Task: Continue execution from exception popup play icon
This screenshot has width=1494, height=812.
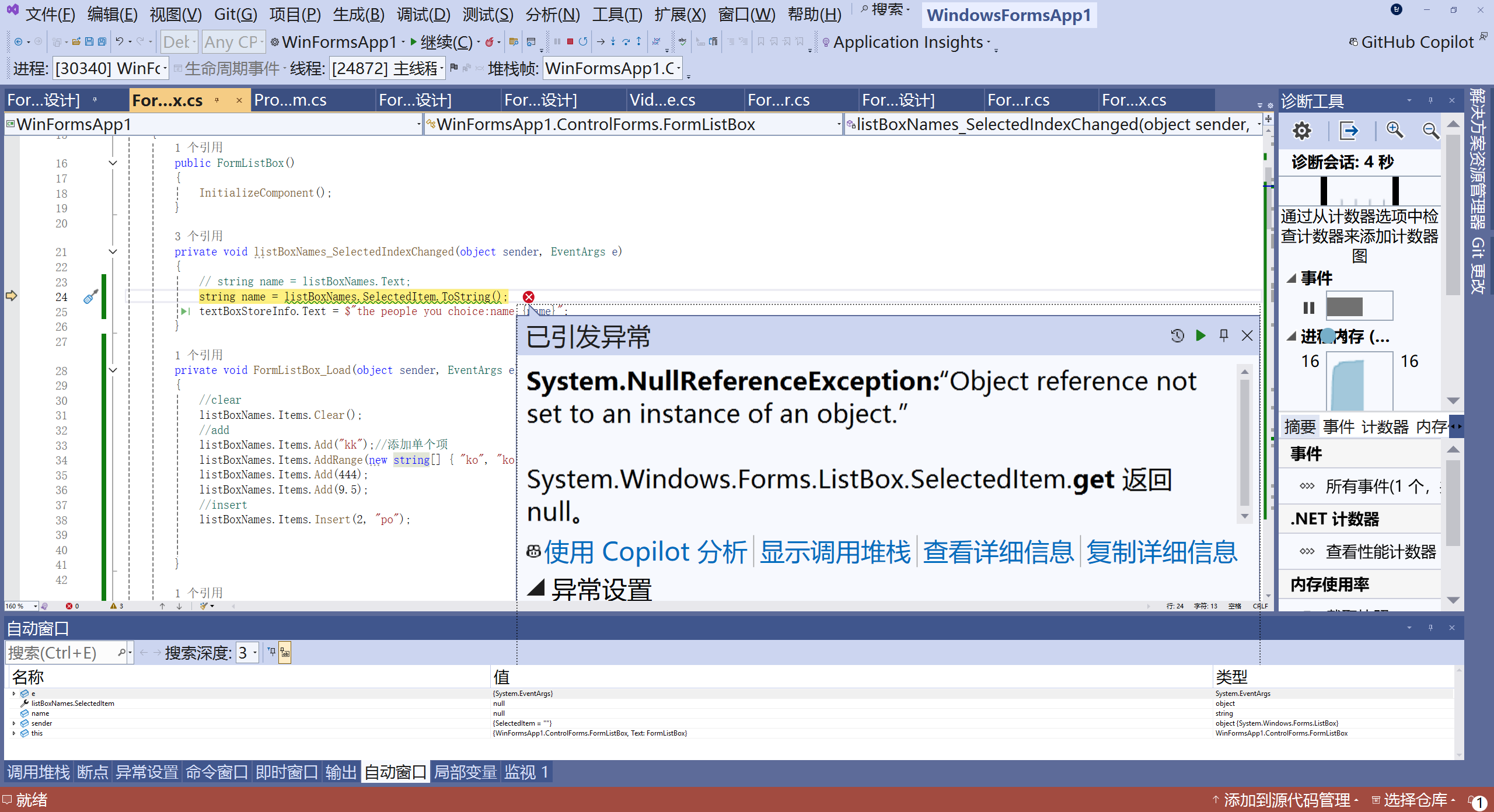Action: click(x=1200, y=335)
